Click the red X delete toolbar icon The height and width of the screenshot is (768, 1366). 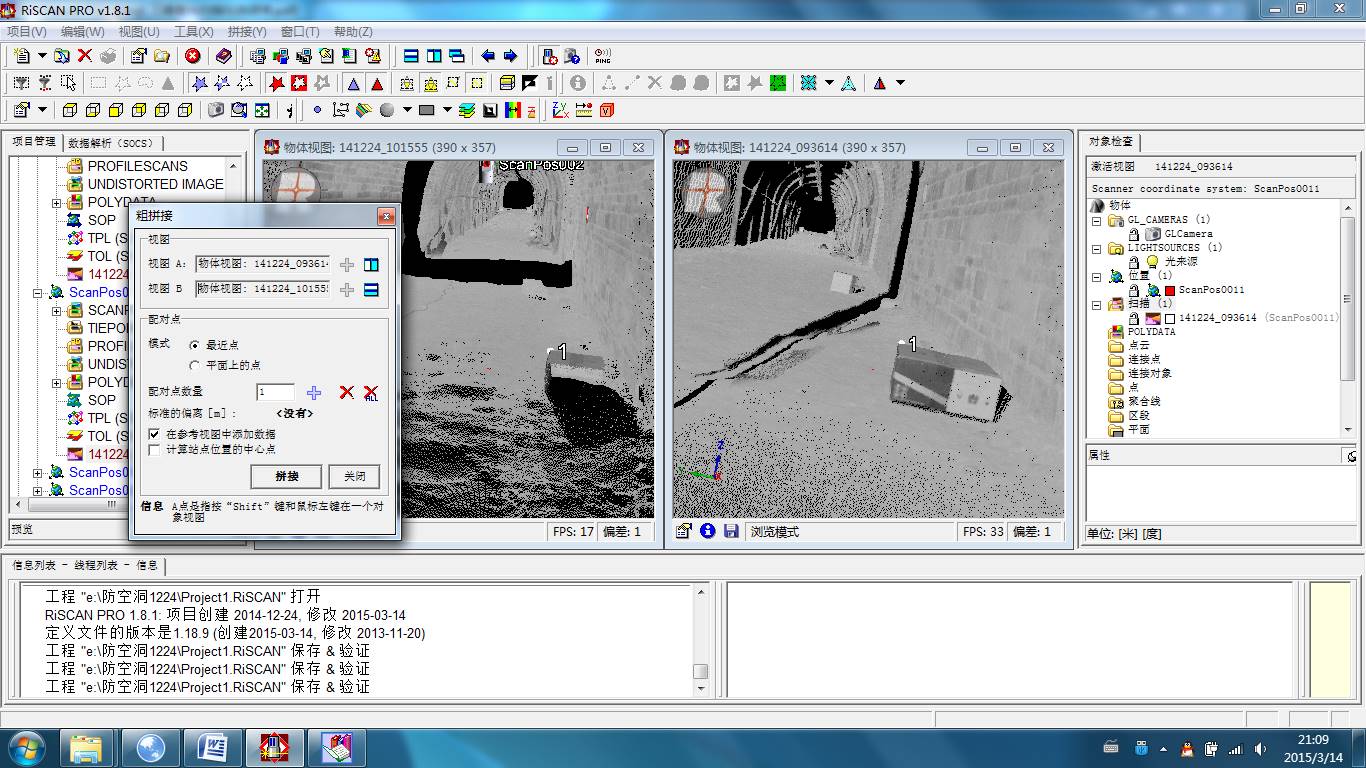click(85, 56)
